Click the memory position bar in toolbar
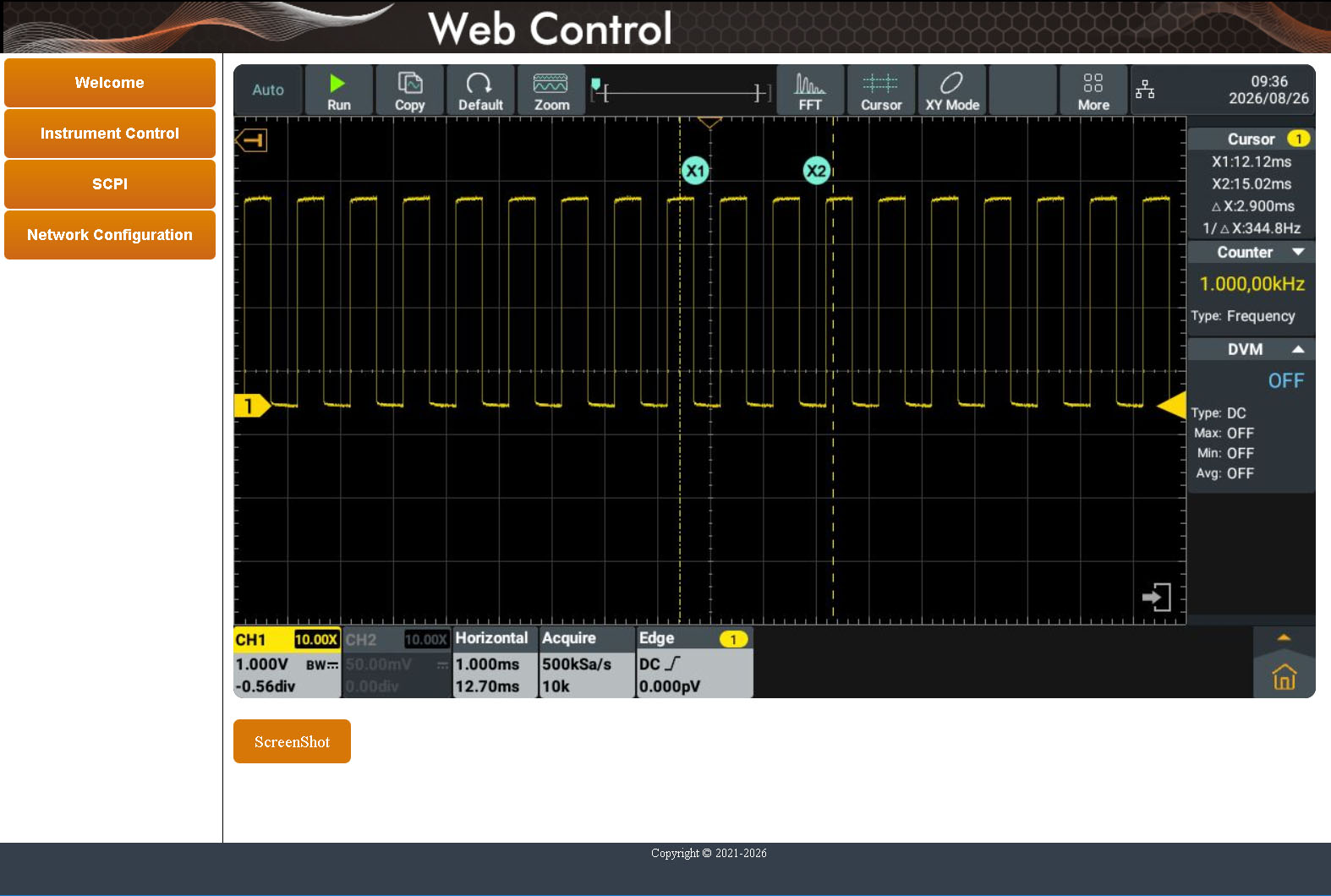This screenshot has height=896, width=1331. [x=681, y=91]
